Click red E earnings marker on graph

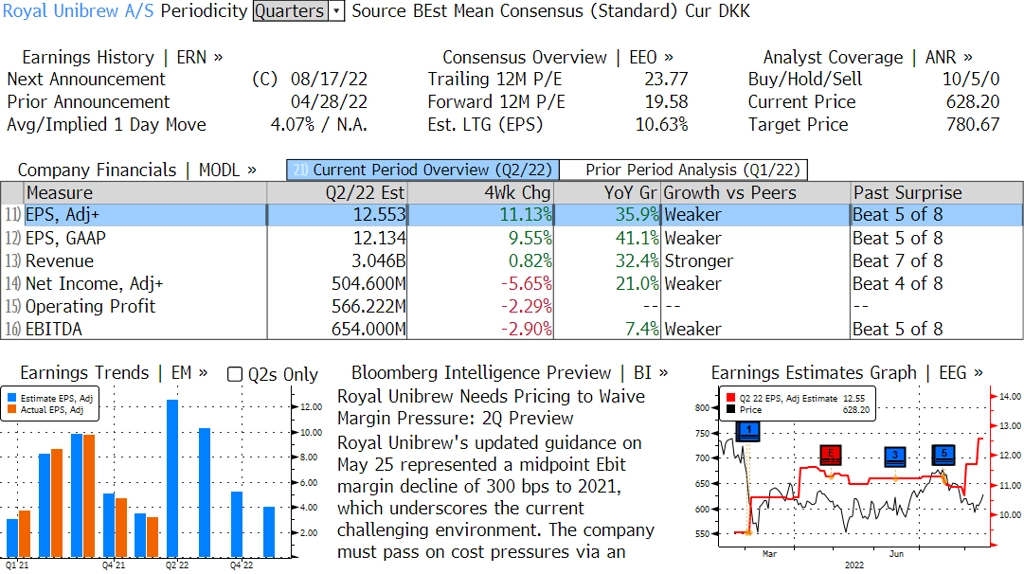click(x=831, y=454)
